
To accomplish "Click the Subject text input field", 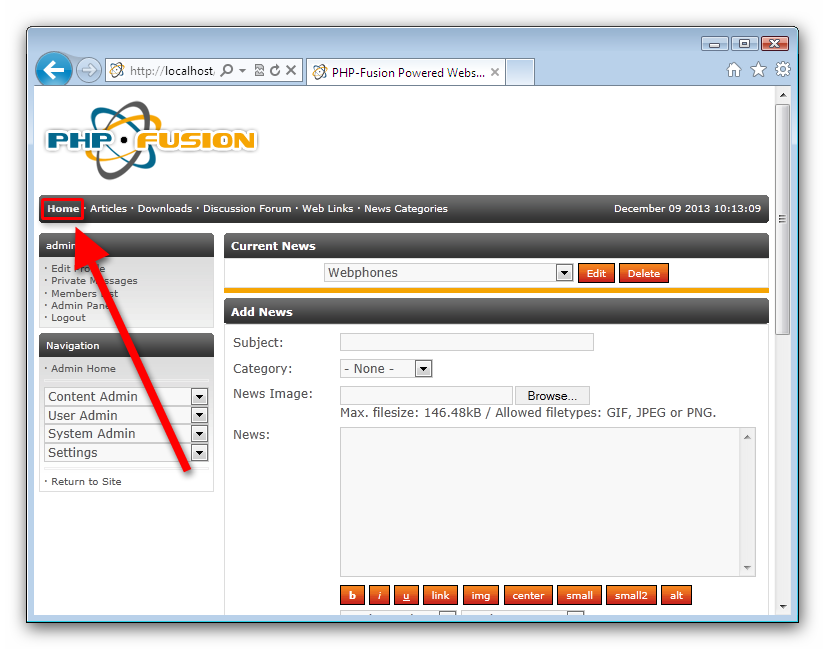I will (x=466, y=342).
